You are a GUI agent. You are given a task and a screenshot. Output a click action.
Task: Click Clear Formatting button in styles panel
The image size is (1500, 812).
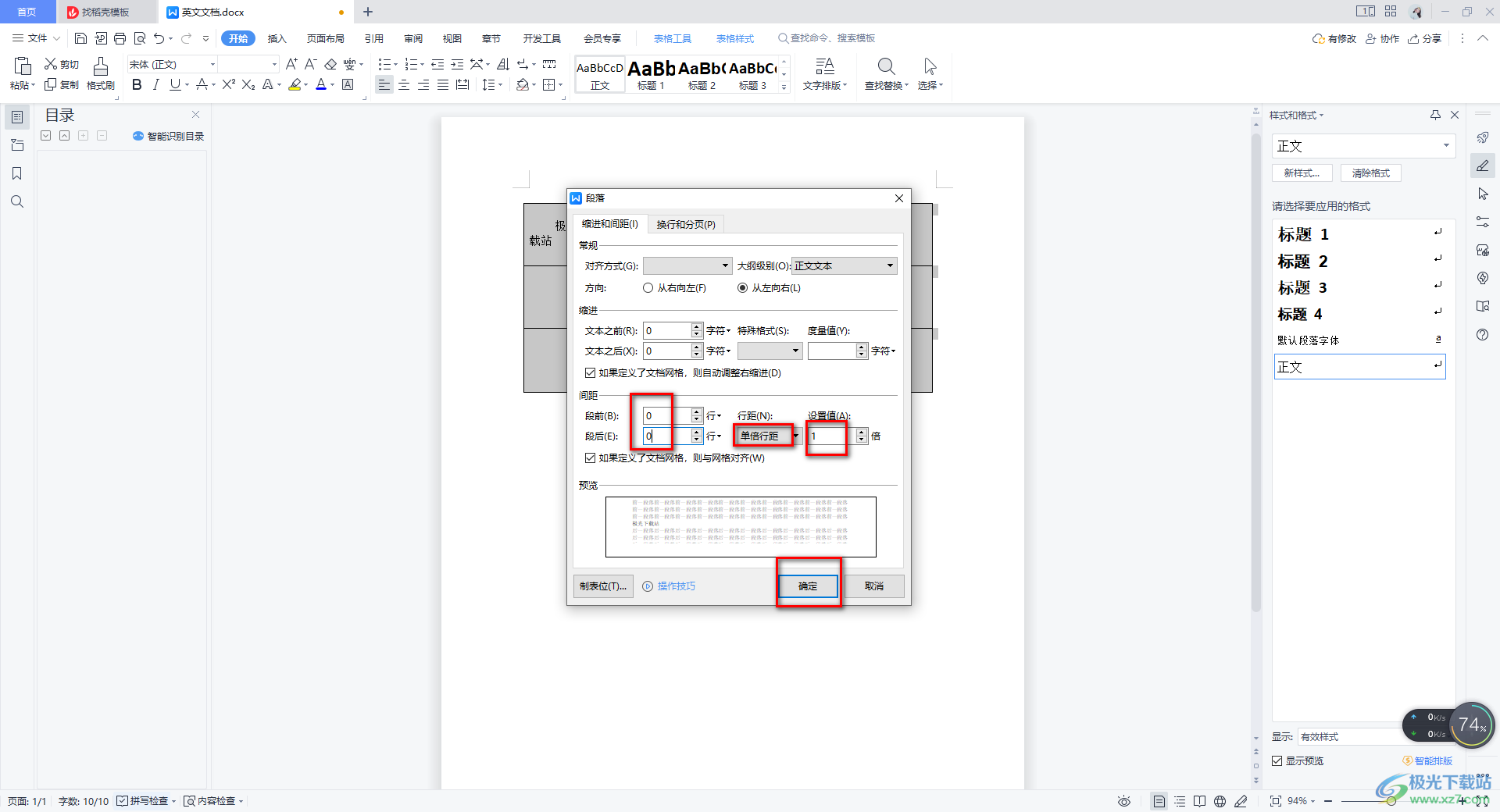[1371, 173]
